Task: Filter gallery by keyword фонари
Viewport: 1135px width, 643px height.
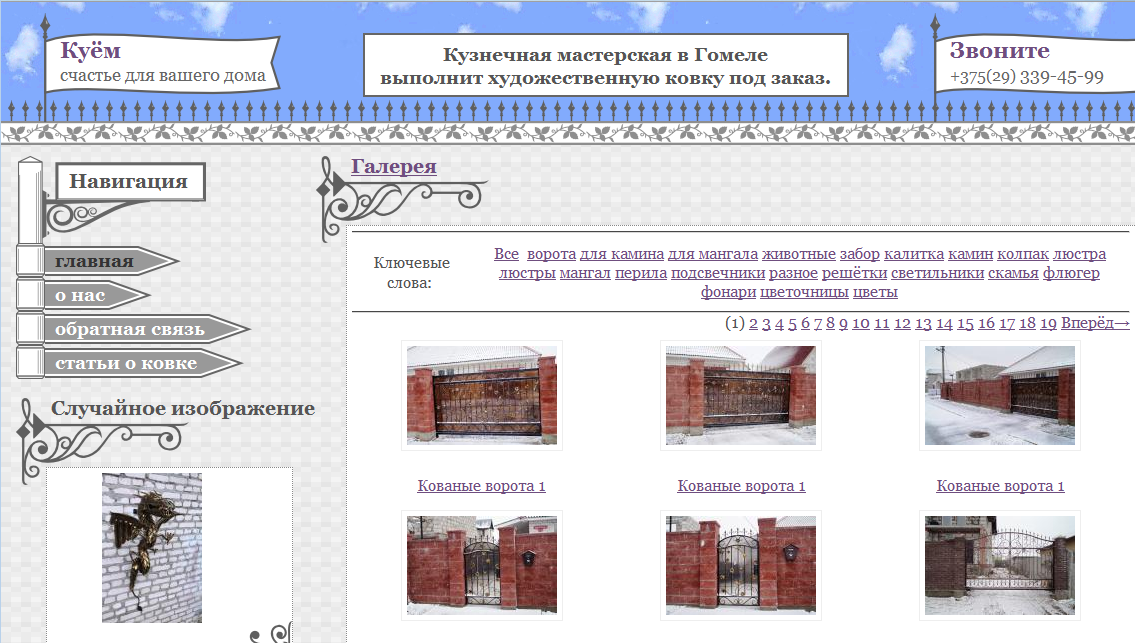Action: click(728, 292)
